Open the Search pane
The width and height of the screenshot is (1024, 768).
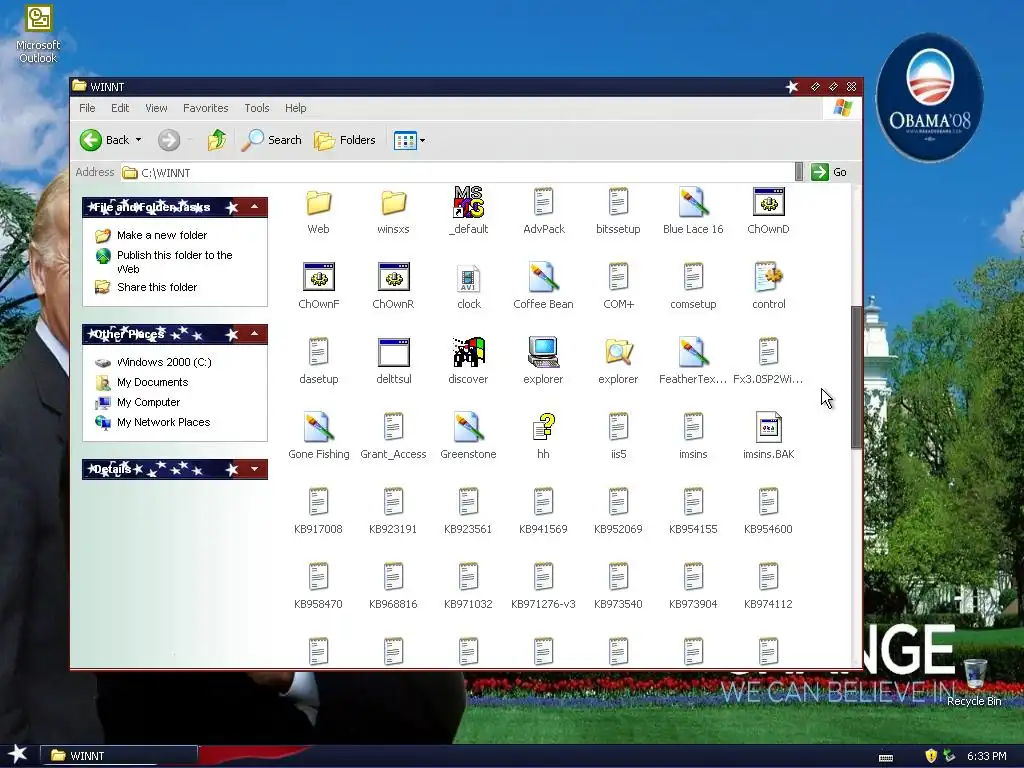pos(272,140)
